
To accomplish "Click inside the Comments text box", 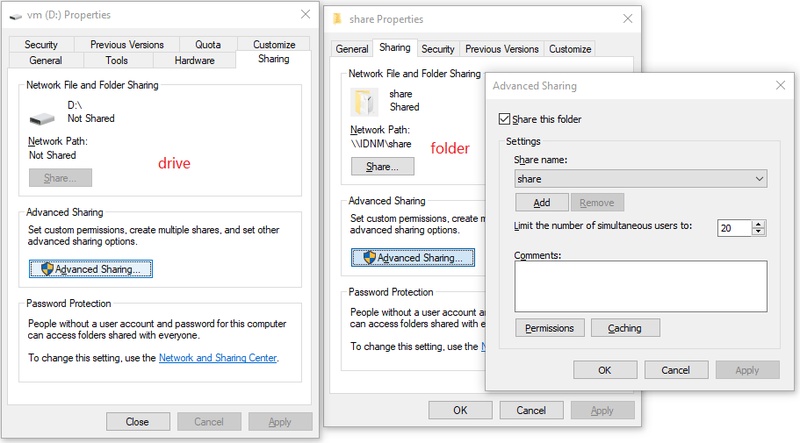I will 640,287.
